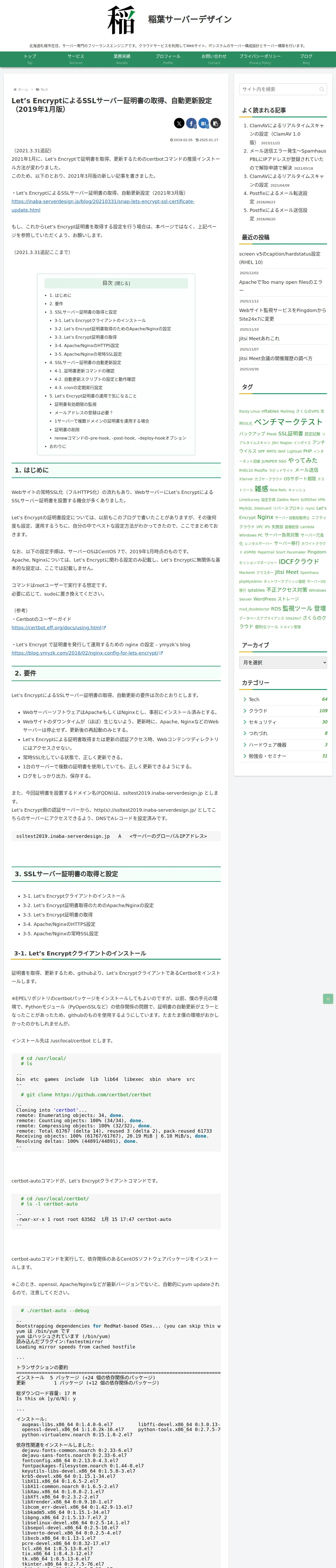Open popular post Postfixによるメール転送設定

(x=278, y=197)
